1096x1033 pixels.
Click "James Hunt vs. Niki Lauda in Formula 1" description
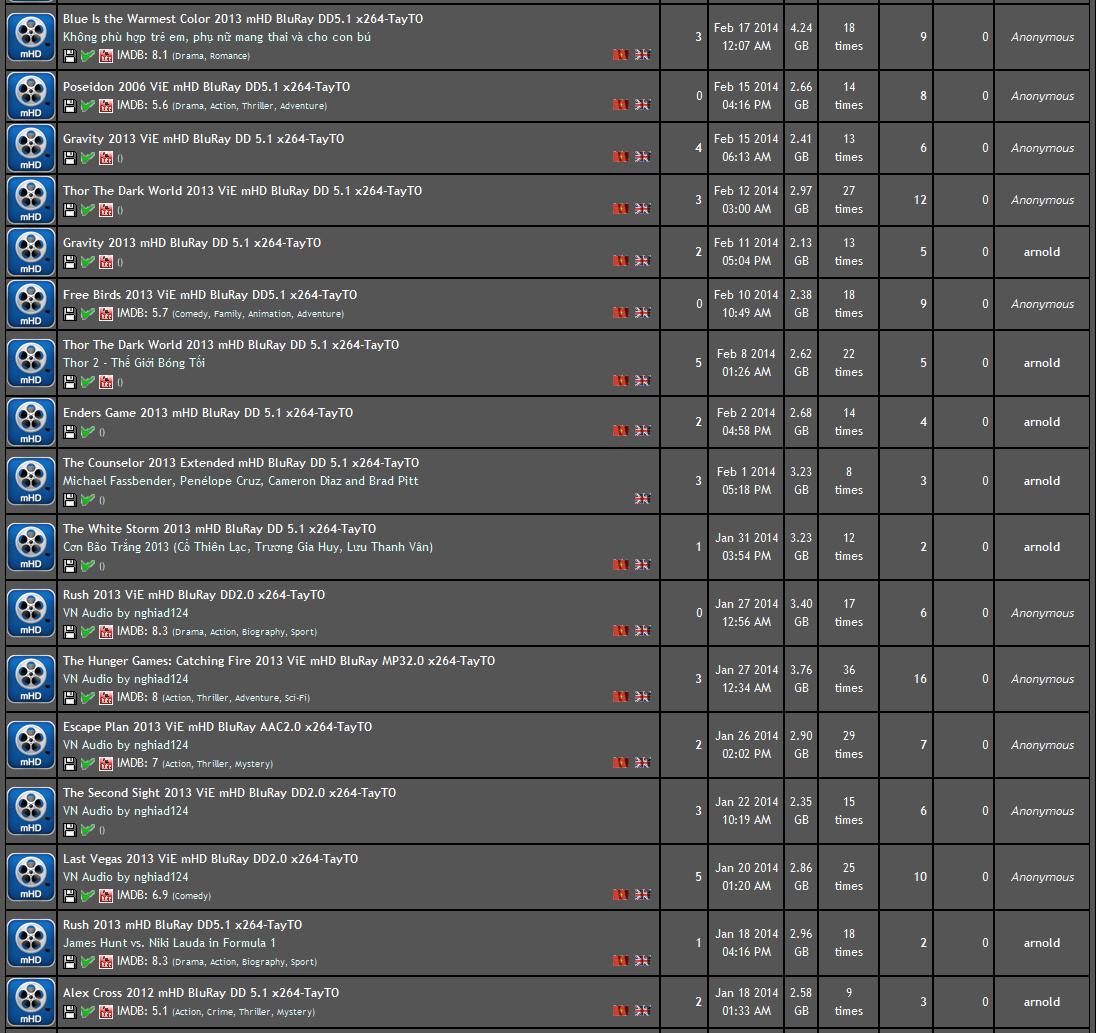(169, 943)
